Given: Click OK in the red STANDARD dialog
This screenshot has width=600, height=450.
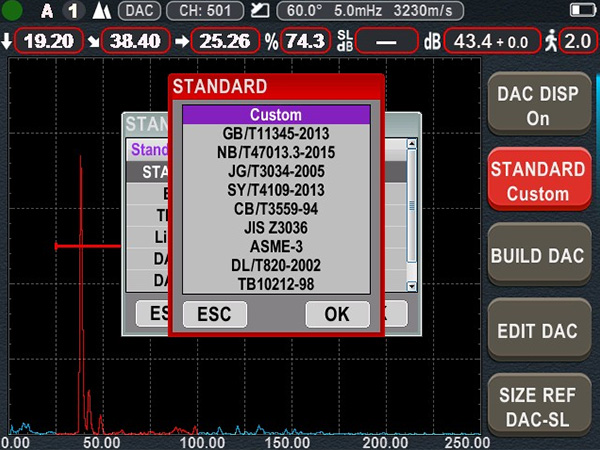Looking at the screenshot, I should tap(338, 314).
